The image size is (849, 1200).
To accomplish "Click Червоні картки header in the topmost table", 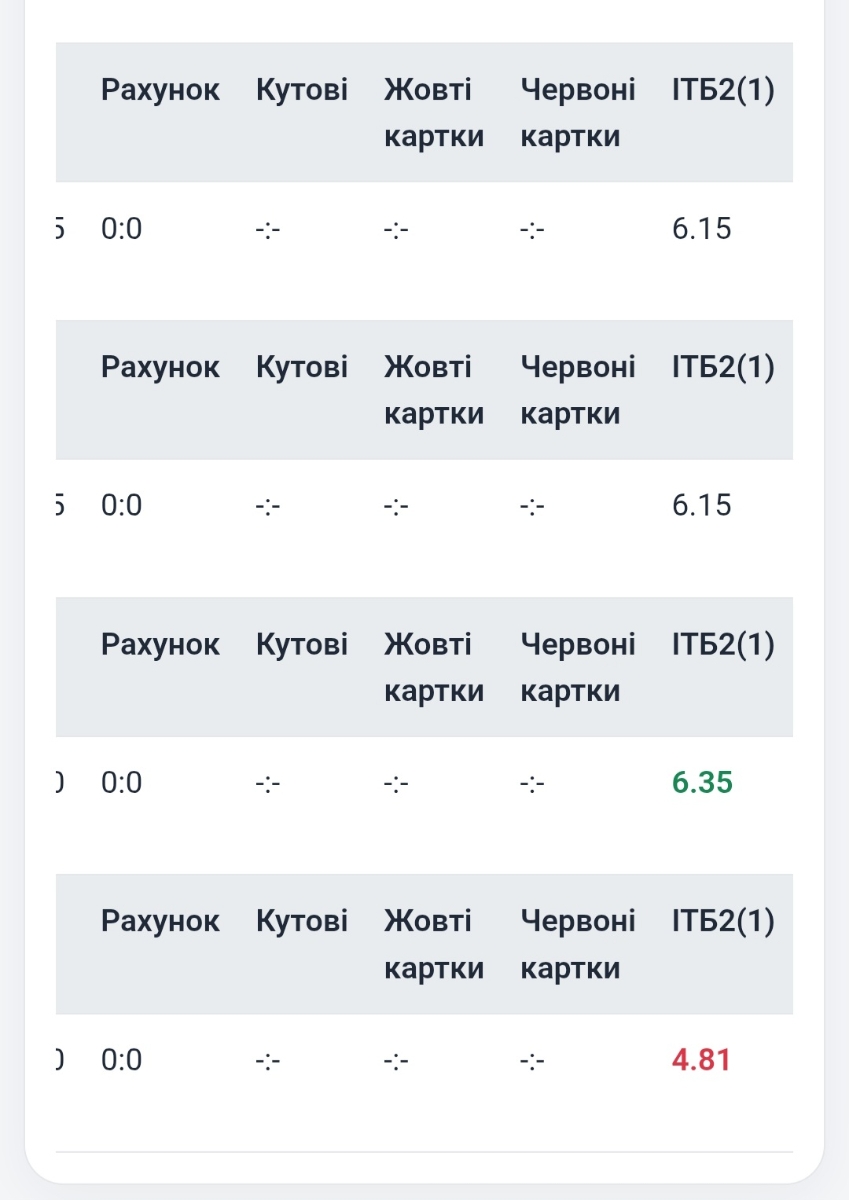I will tap(577, 112).
